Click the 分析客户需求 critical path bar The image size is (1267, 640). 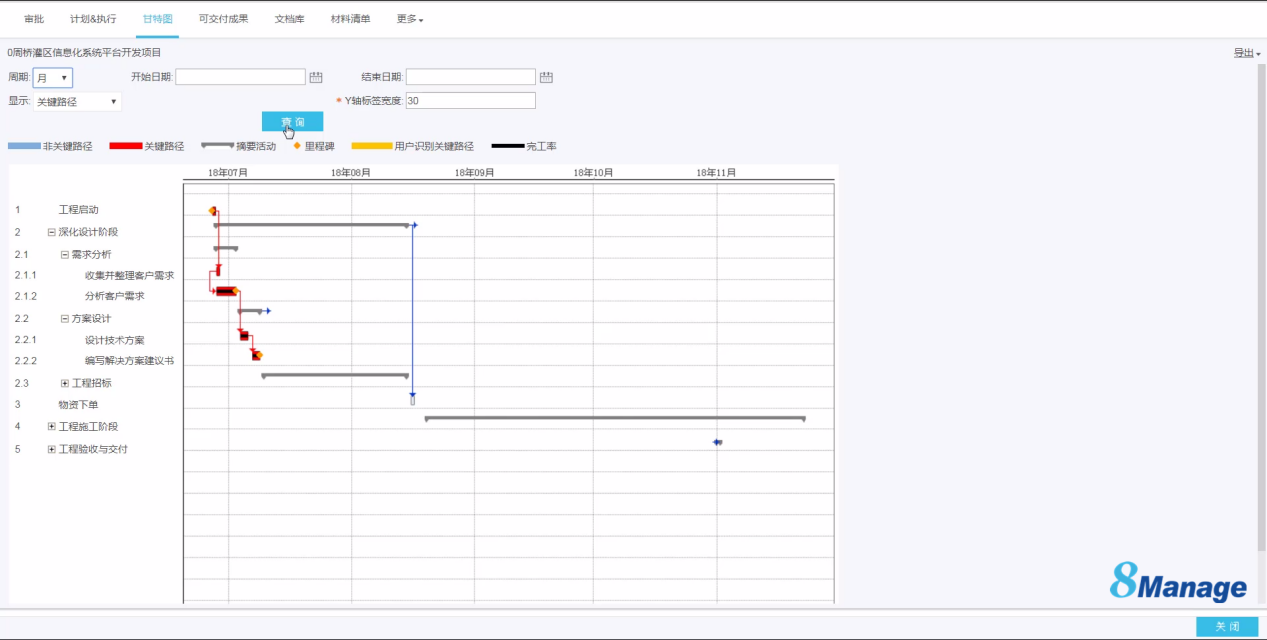(226, 291)
